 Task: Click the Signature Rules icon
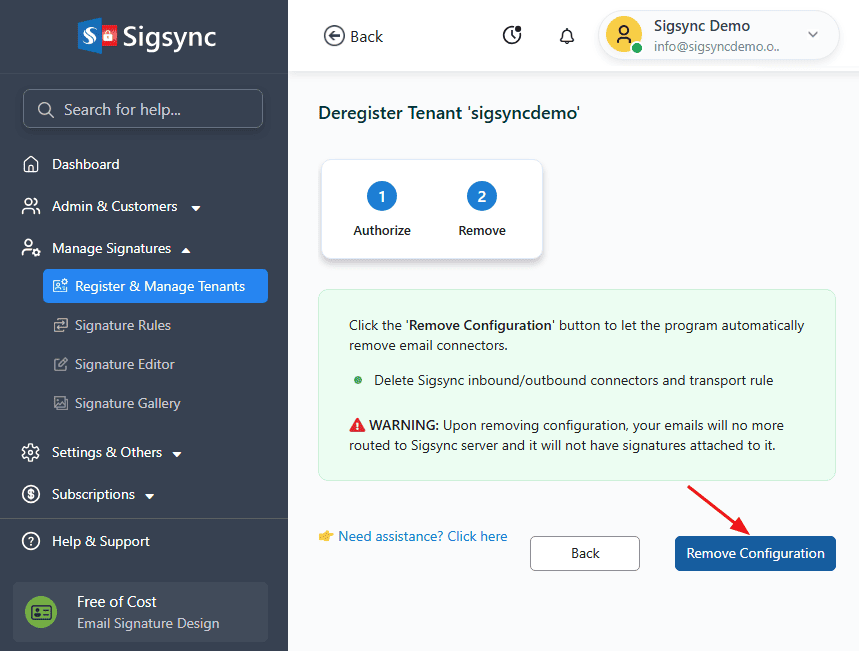tap(60, 325)
